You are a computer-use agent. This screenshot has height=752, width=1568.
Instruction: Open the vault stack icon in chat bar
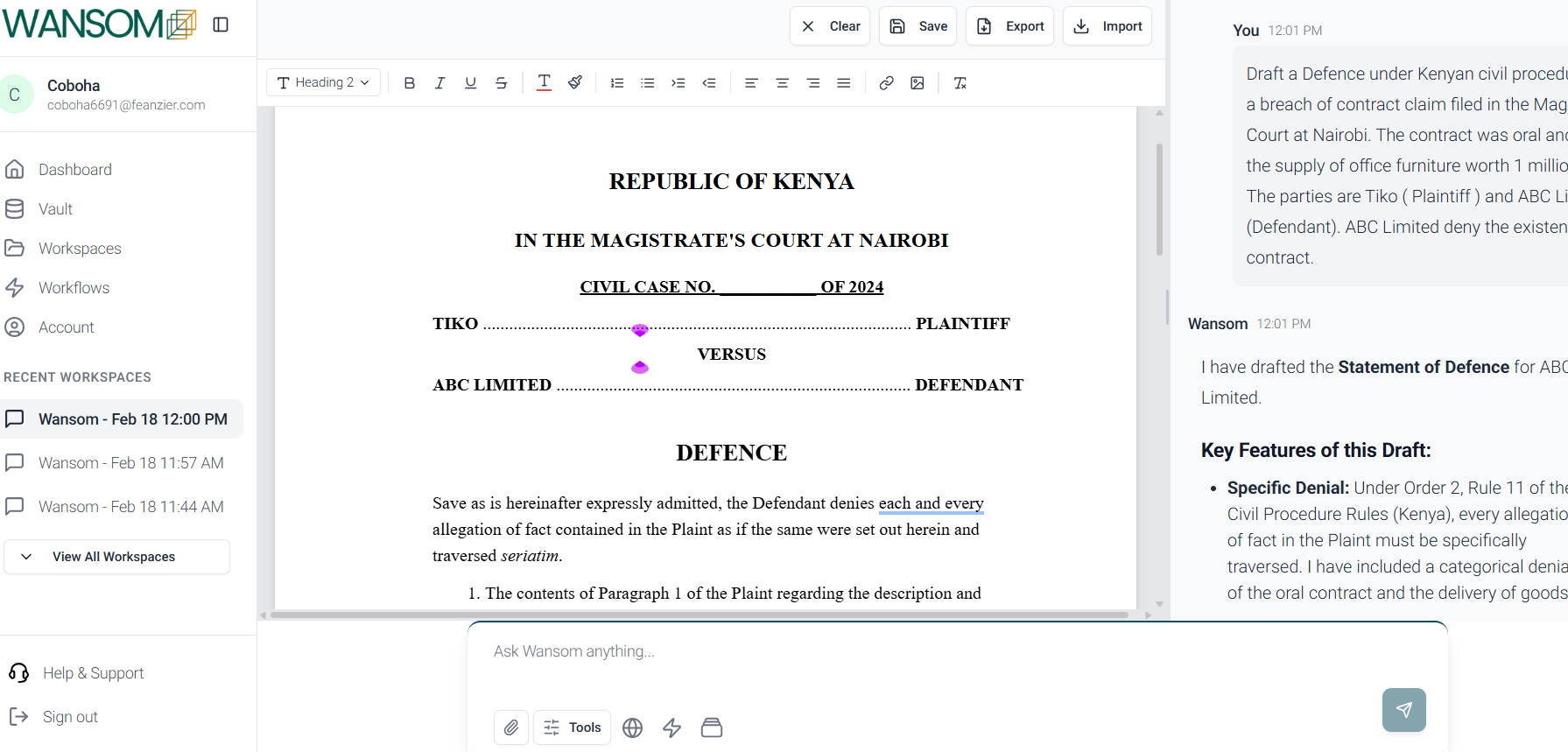(x=712, y=727)
